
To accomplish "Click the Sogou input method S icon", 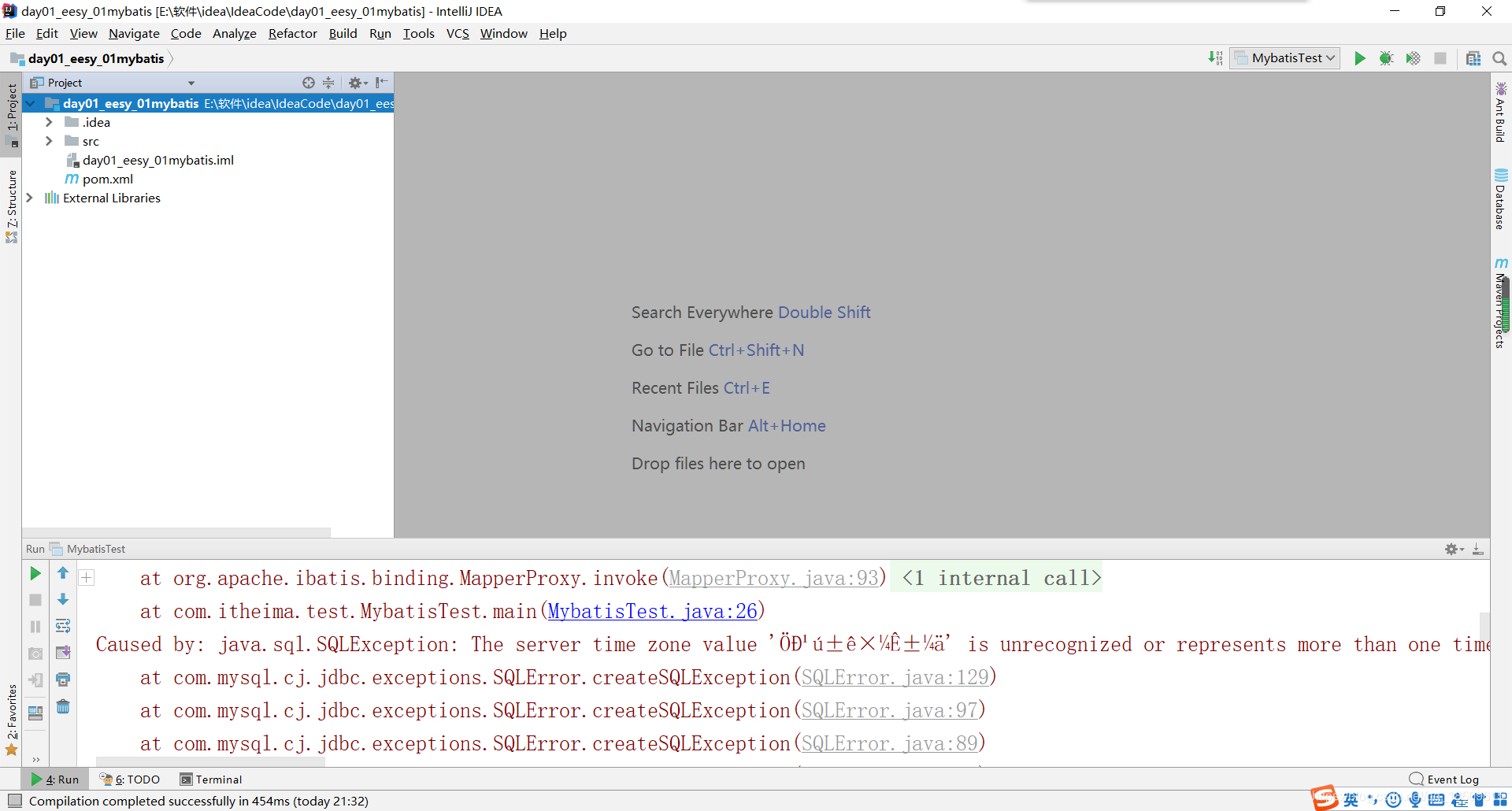I will (1325, 798).
